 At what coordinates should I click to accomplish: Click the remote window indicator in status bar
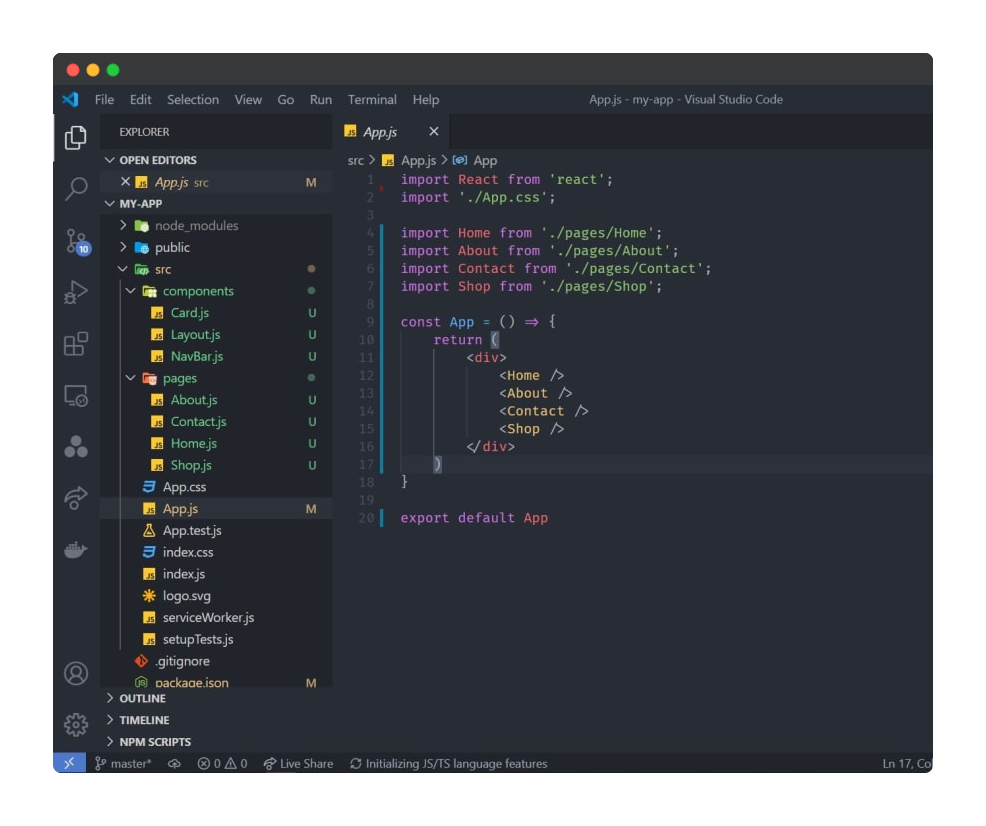pyautogui.click(x=69, y=763)
